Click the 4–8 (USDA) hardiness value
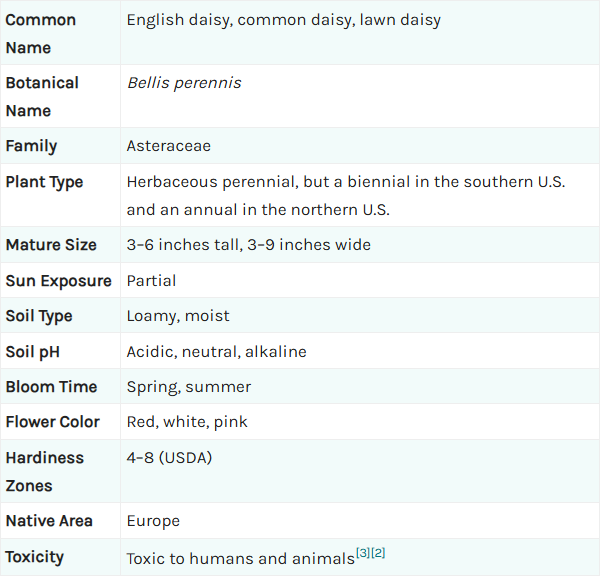The width and height of the screenshot is (600, 576). pos(170,458)
